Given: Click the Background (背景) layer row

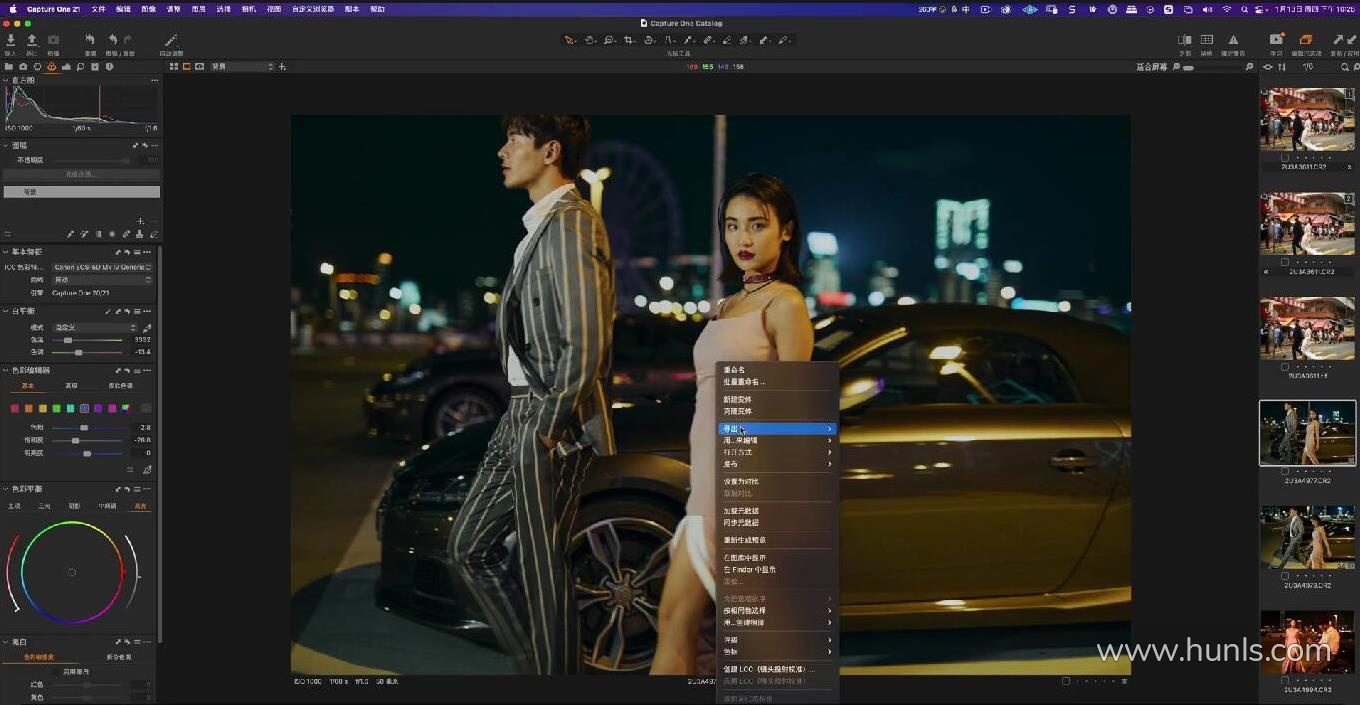Looking at the screenshot, I should tap(81, 192).
